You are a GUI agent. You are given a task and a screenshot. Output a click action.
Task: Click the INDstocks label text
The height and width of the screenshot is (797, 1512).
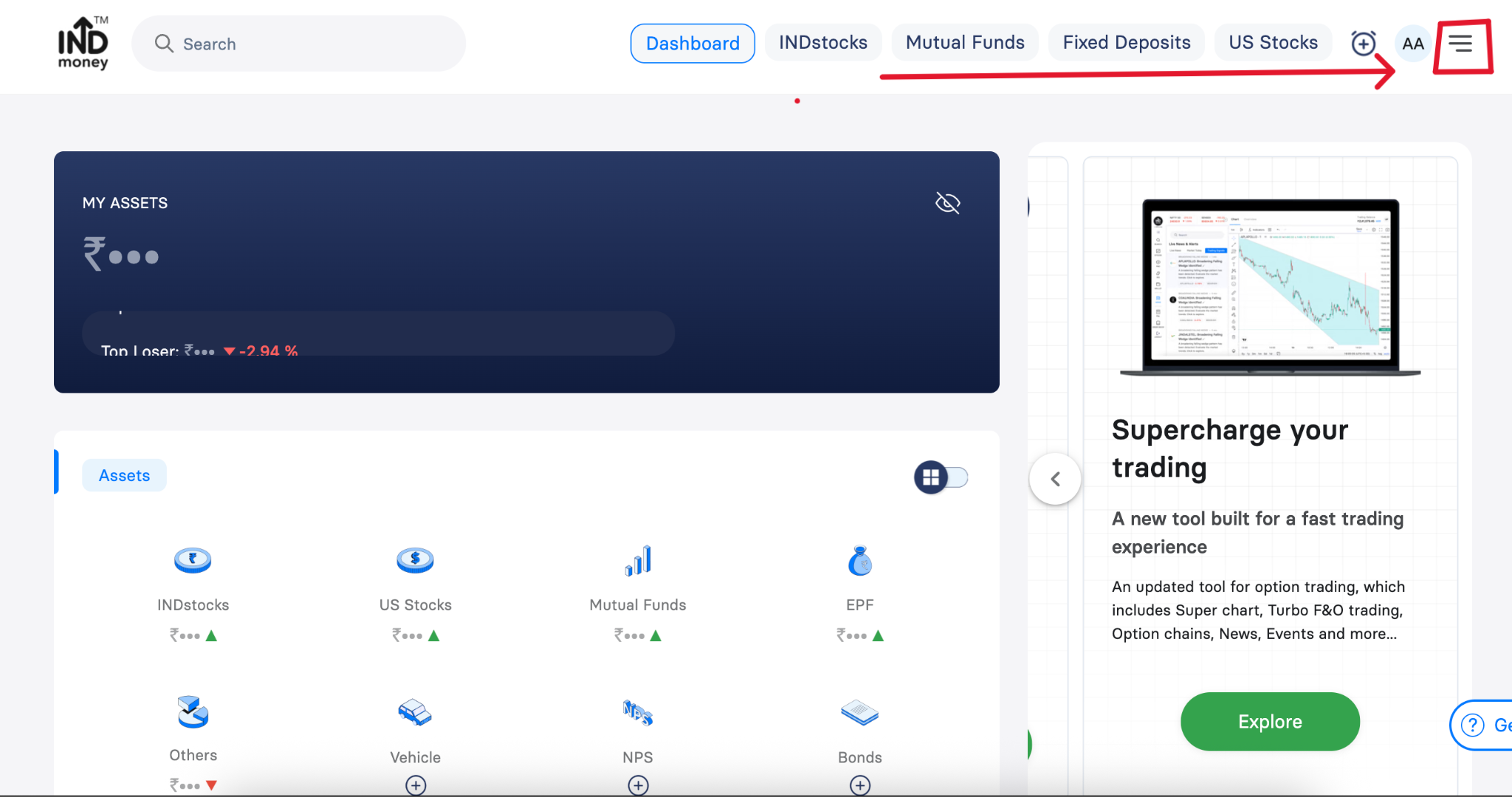click(x=193, y=605)
